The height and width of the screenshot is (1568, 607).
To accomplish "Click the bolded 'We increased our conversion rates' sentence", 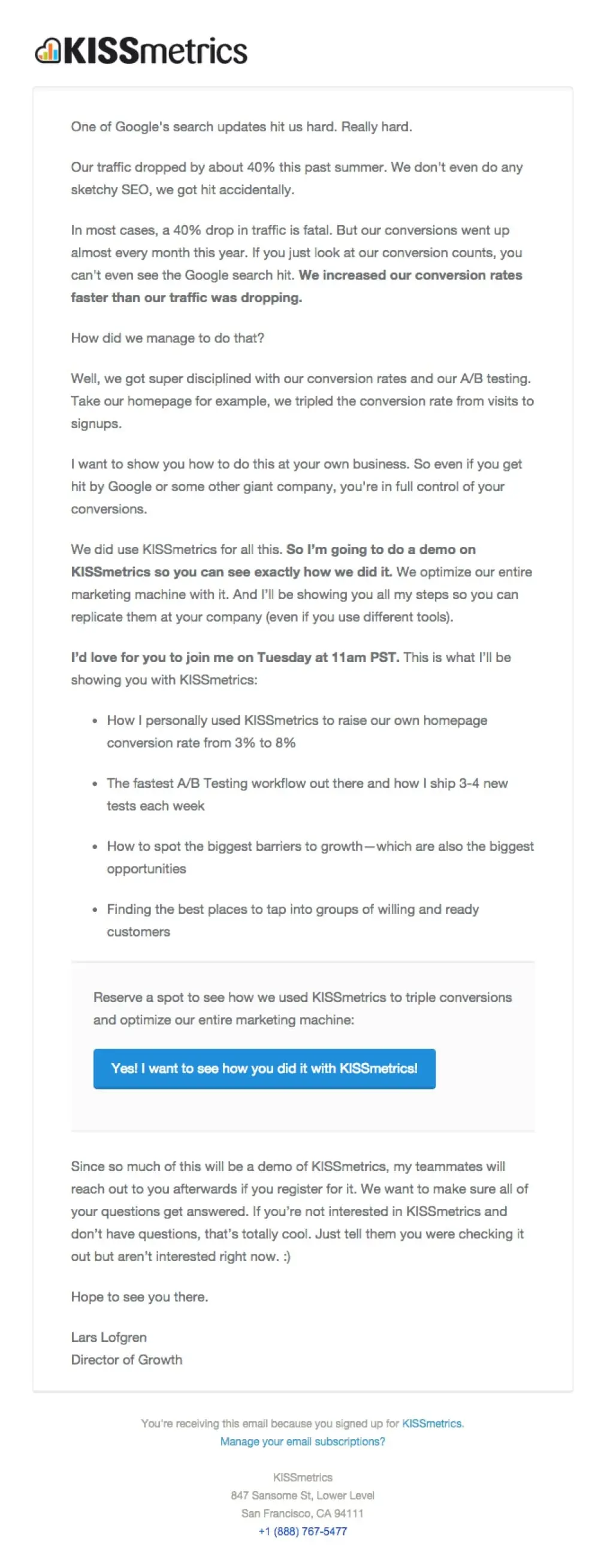I will click(412, 275).
